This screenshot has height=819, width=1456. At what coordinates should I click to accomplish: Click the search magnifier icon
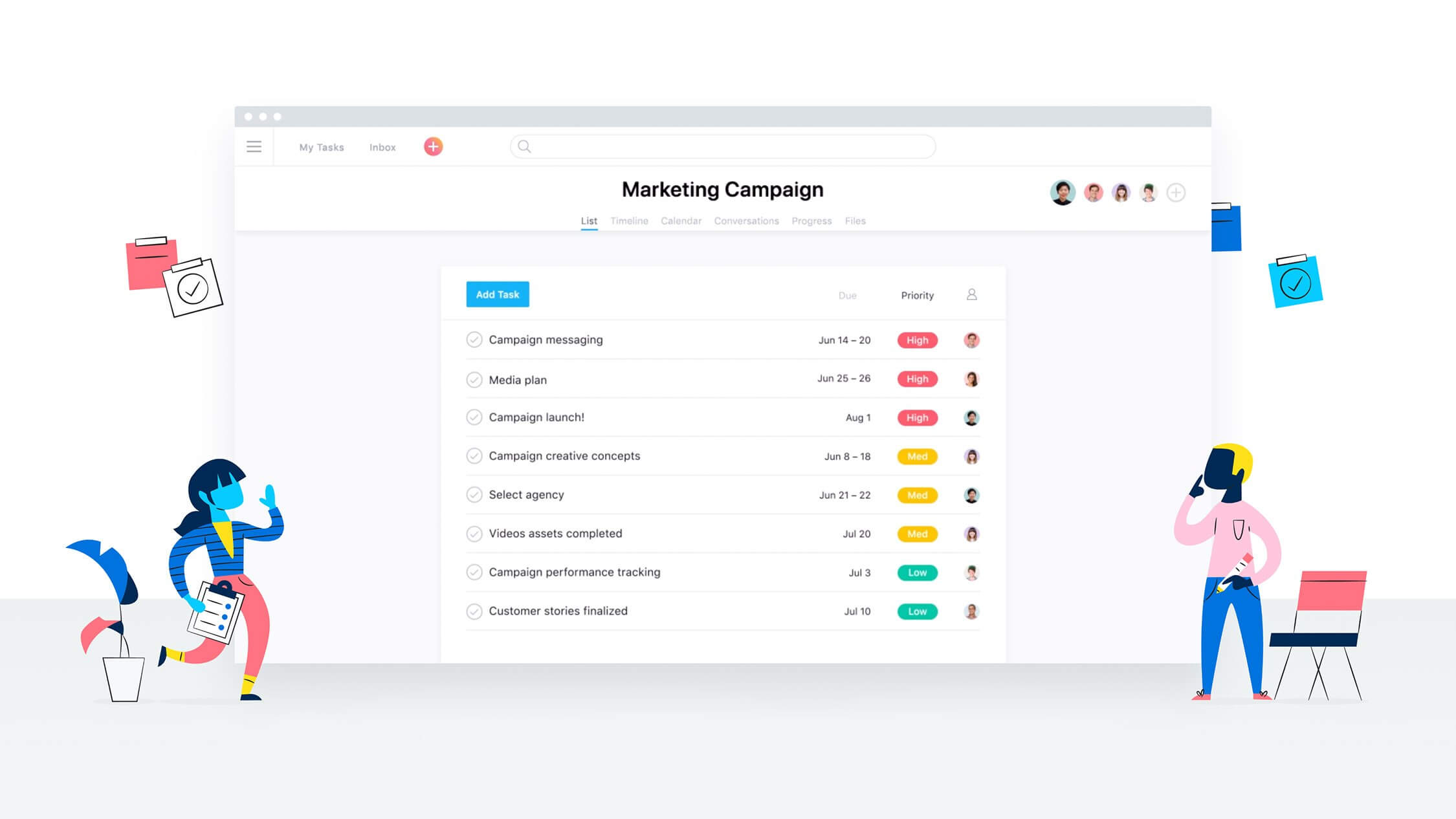pyautogui.click(x=524, y=147)
